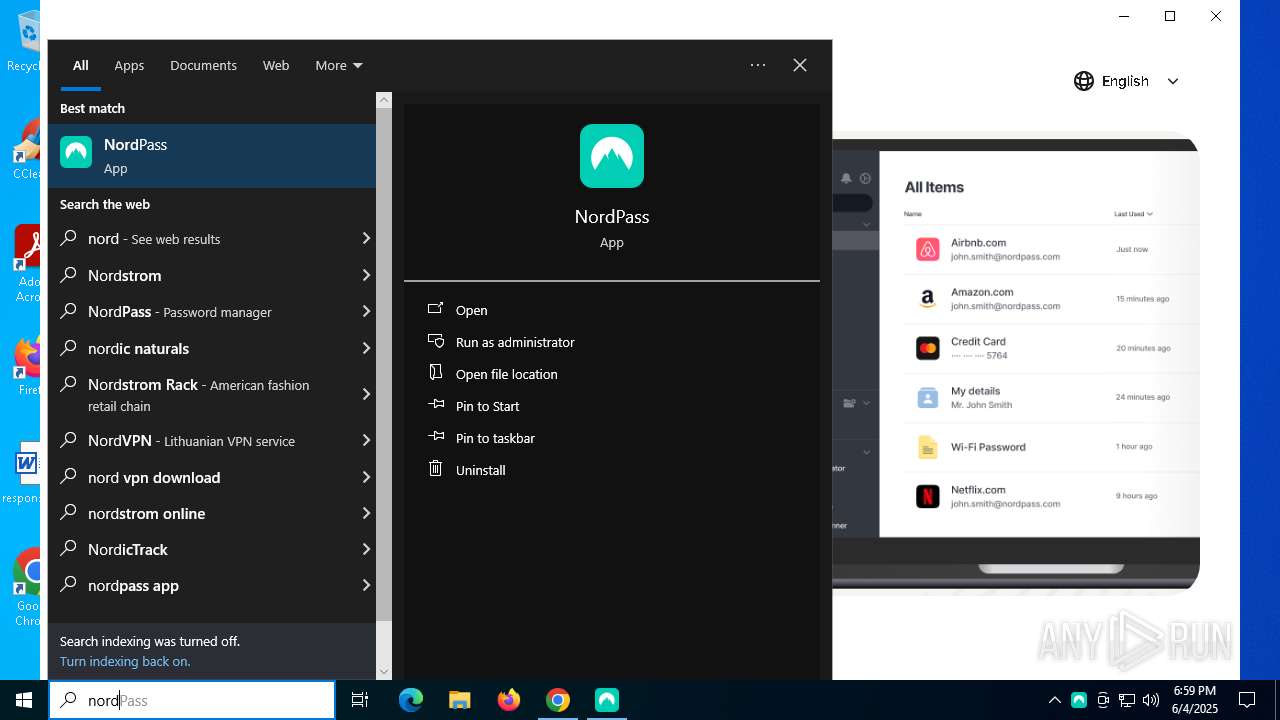Show hidden system tray icons
This screenshot has width=1280, height=720.
(1054, 700)
